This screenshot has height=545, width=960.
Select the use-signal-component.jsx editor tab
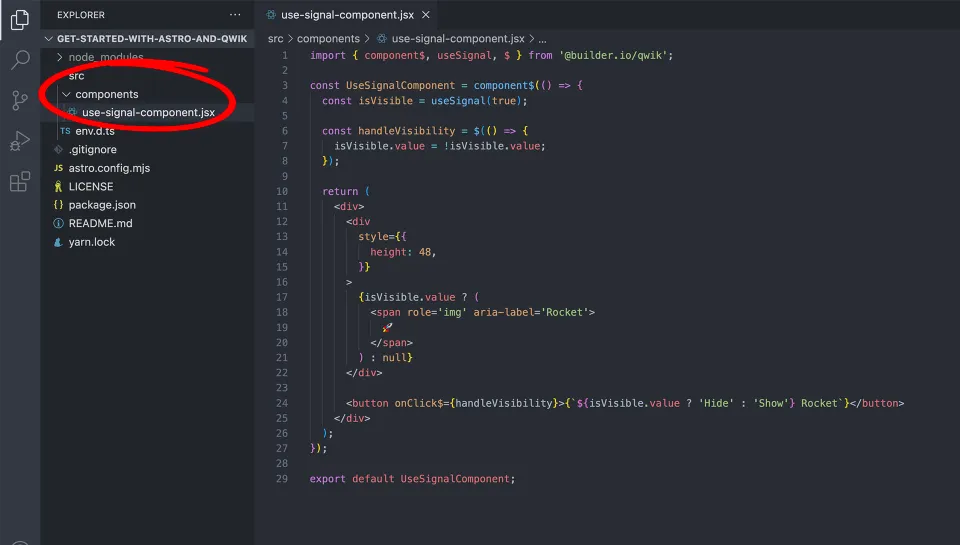coord(347,15)
